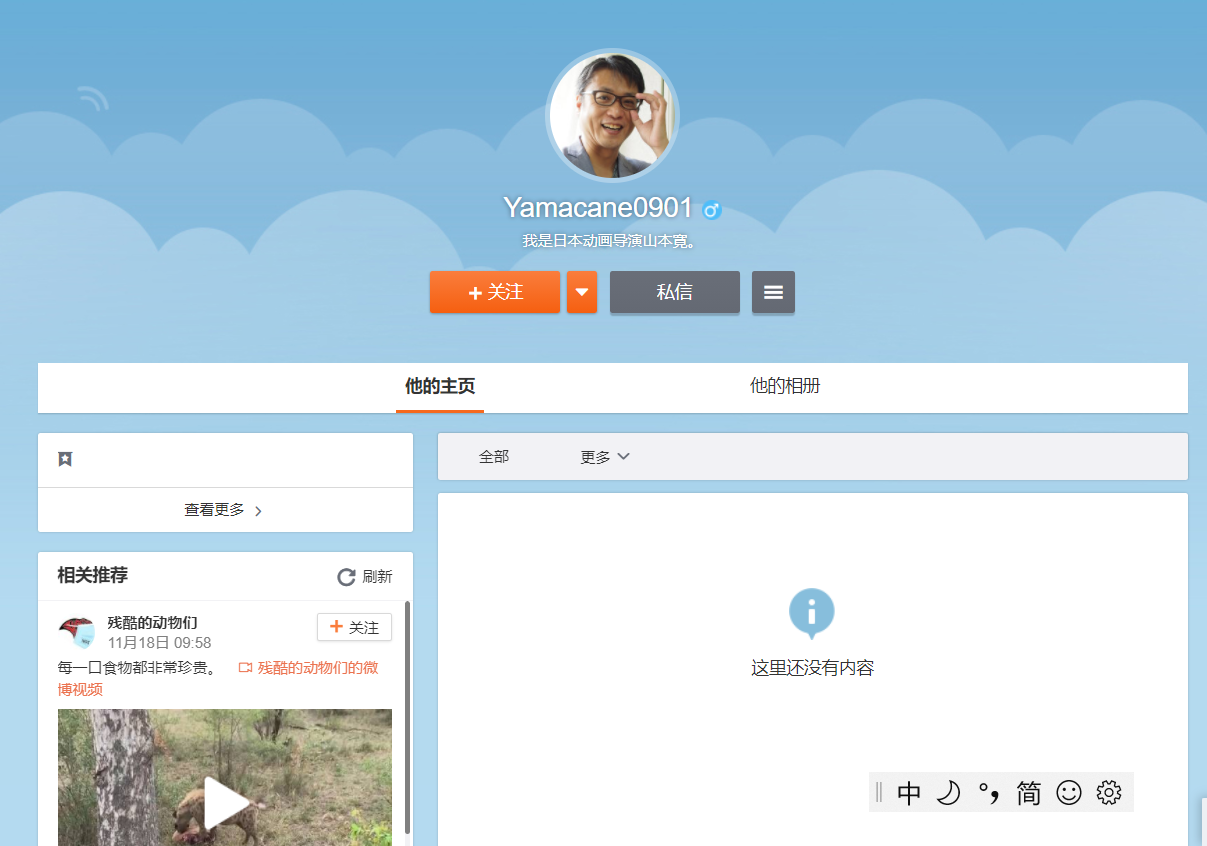Expand the orange follow options dropdown arrow
Image resolution: width=1207 pixels, height=846 pixels.
pos(582,292)
